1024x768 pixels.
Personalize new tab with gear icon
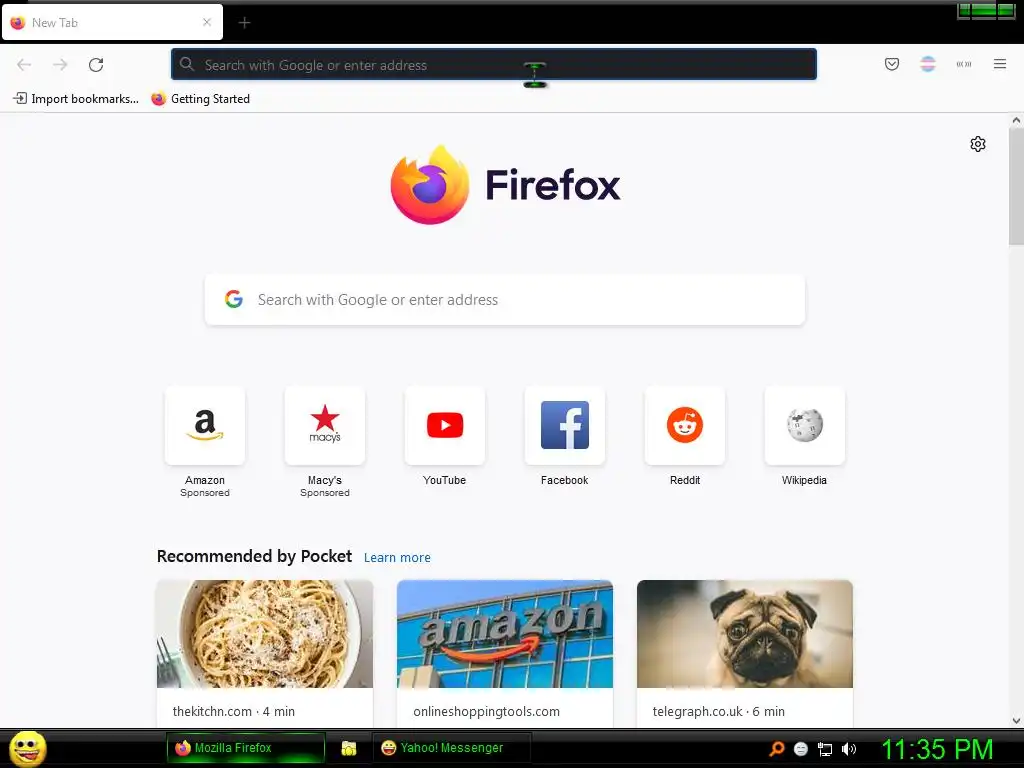click(978, 144)
